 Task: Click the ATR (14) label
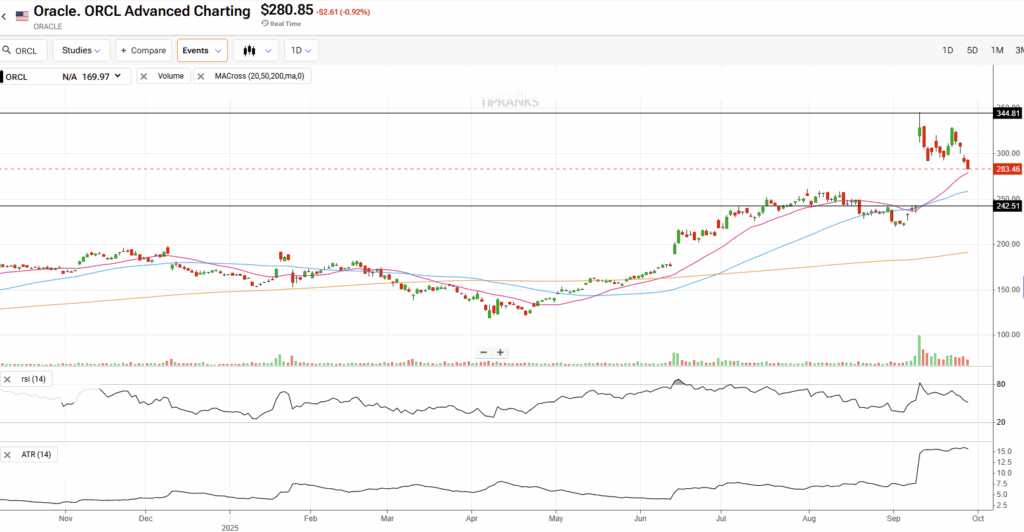coord(36,454)
